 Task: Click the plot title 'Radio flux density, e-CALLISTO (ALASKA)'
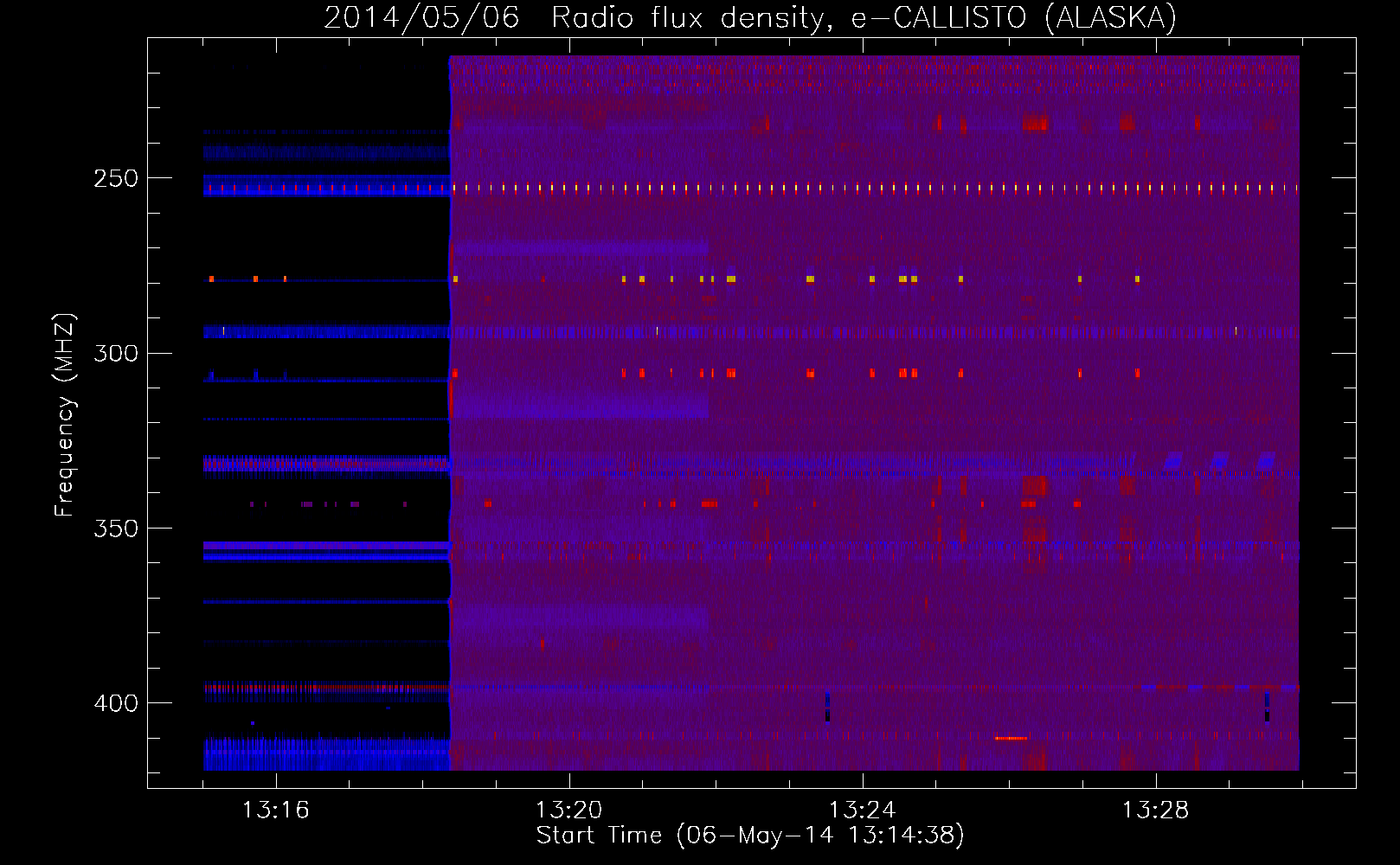pos(864,18)
